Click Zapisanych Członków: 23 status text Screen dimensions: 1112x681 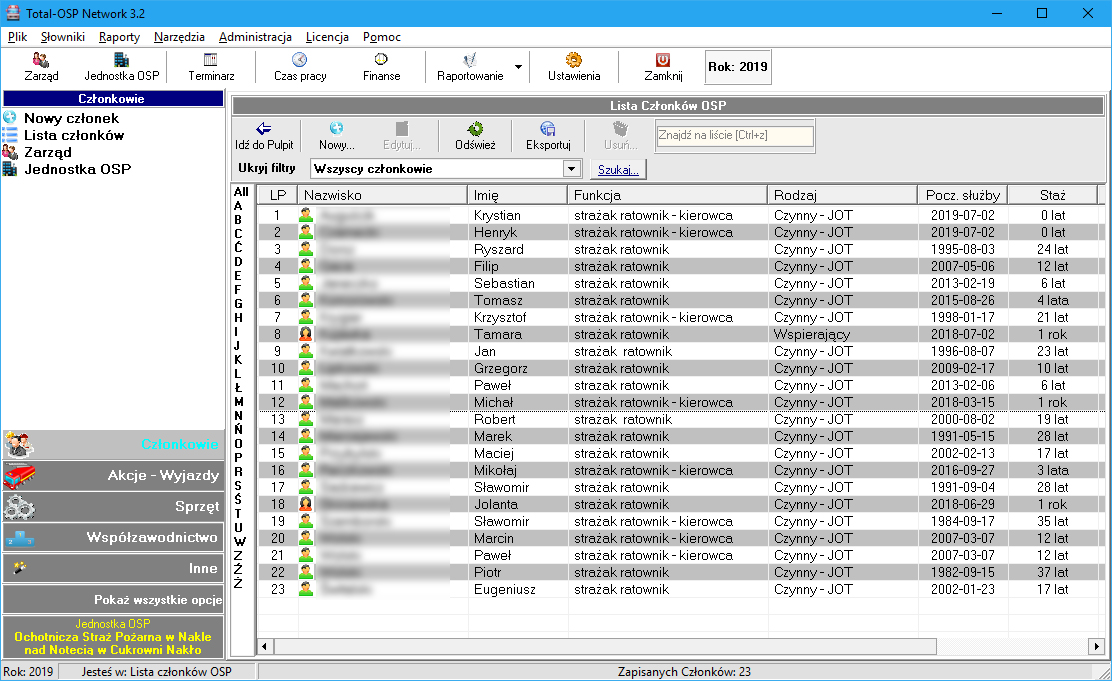click(x=684, y=672)
